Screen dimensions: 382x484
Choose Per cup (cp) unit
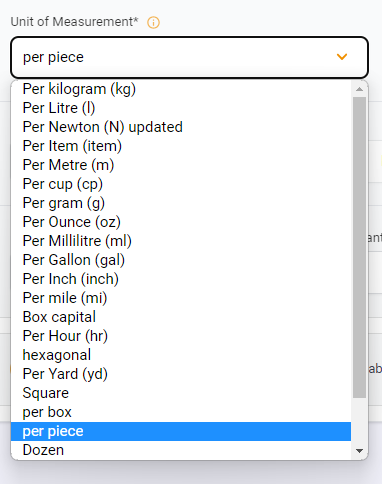click(x=181, y=184)
